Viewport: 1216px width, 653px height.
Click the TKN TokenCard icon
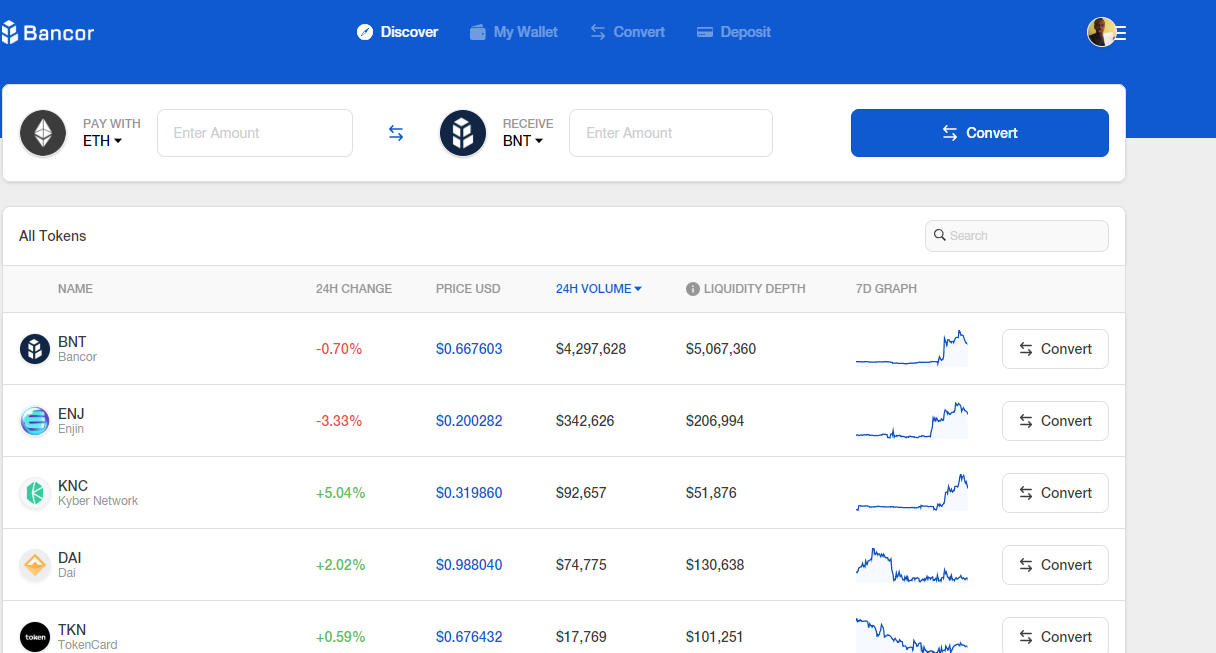pos(35,637)
